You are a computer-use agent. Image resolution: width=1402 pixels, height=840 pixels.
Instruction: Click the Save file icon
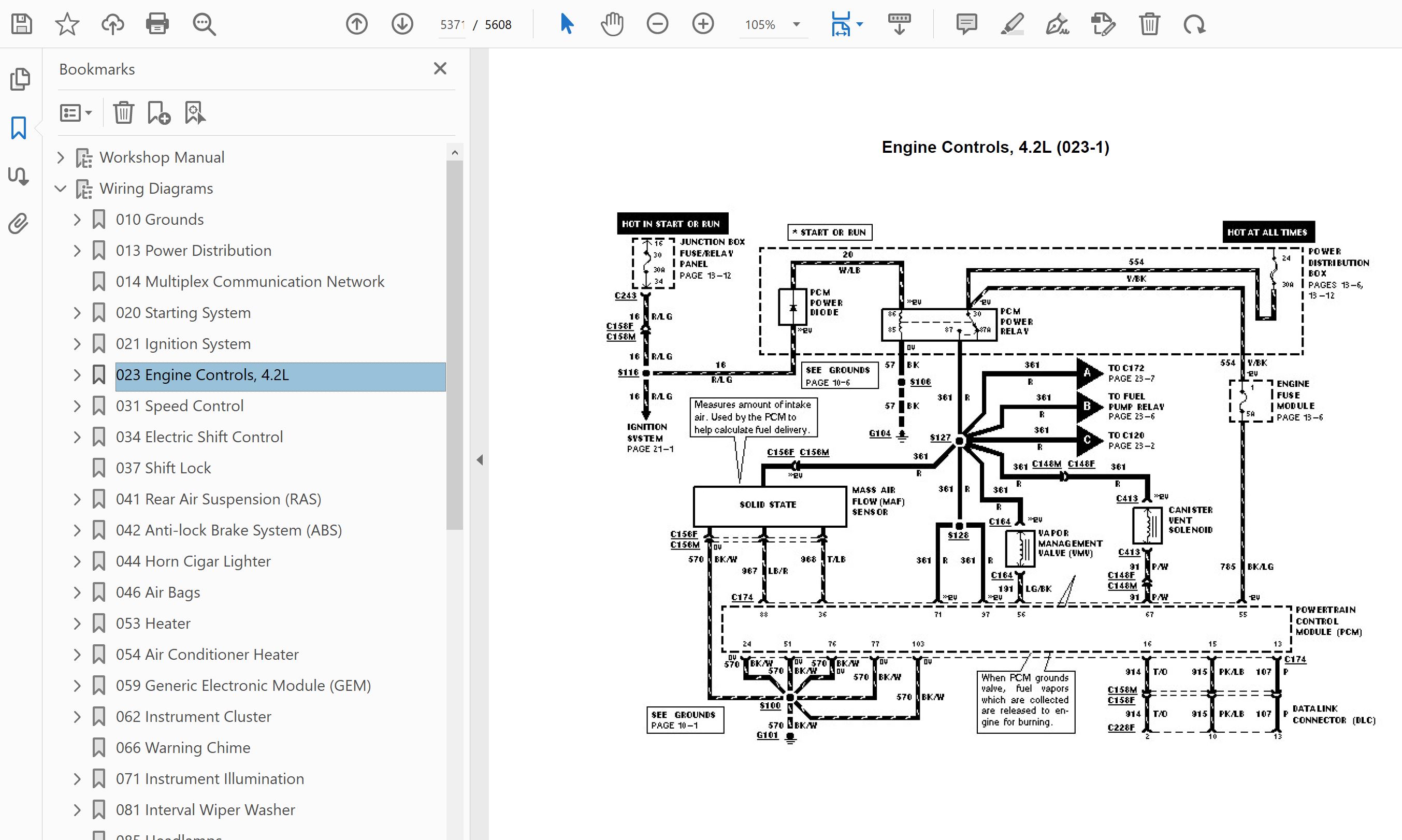pos(22,24)
